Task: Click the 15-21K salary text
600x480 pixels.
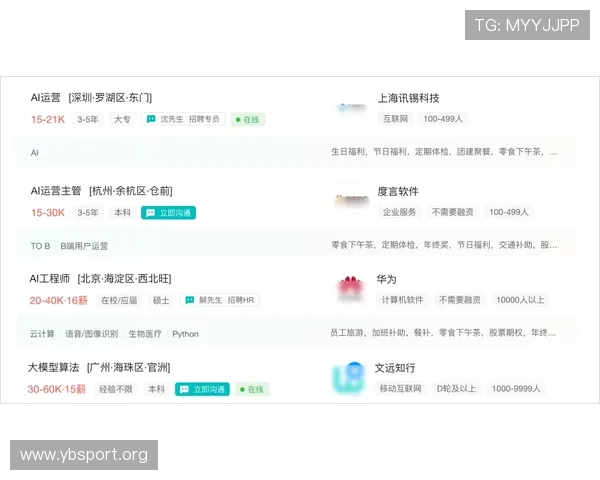Action: [x=48, y=119]
